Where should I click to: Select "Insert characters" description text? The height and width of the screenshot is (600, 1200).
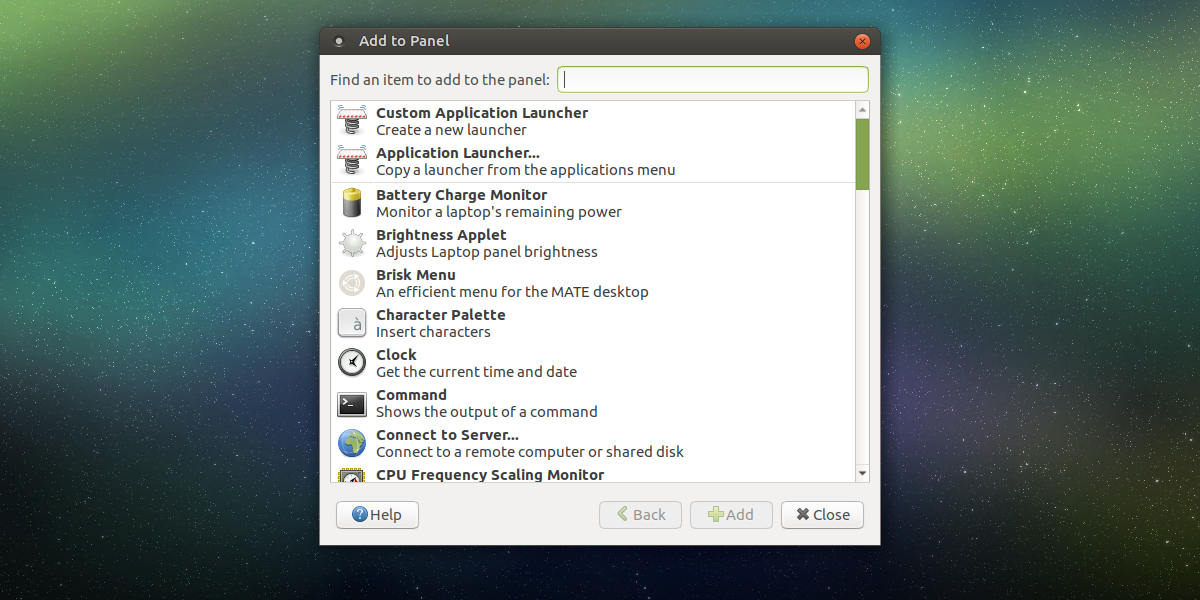pos(433,332)
